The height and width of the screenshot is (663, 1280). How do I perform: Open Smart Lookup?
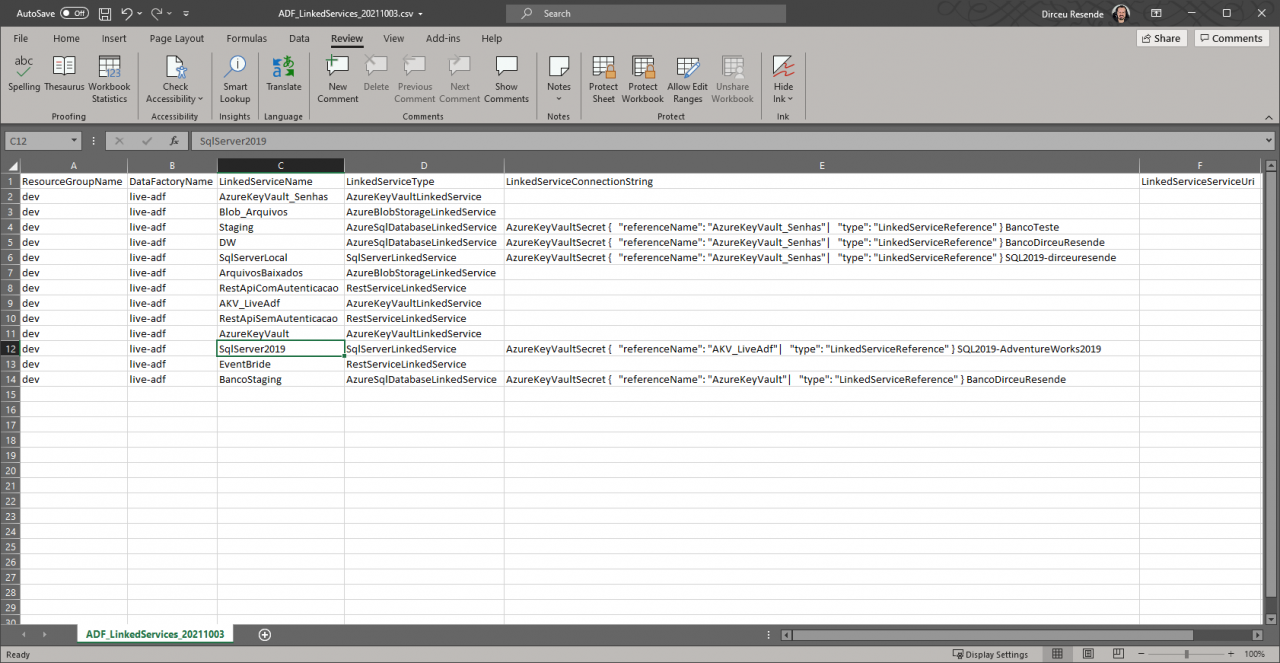click(x=235, y=79)
